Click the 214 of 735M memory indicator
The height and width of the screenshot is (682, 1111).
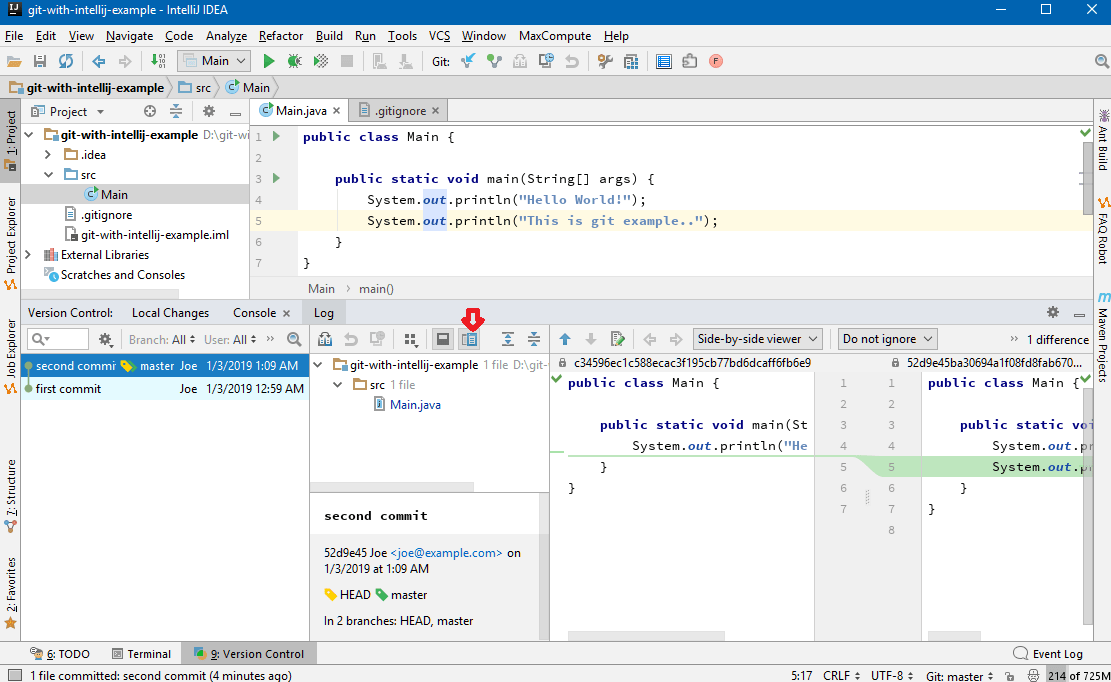[x=1080, y=675]
